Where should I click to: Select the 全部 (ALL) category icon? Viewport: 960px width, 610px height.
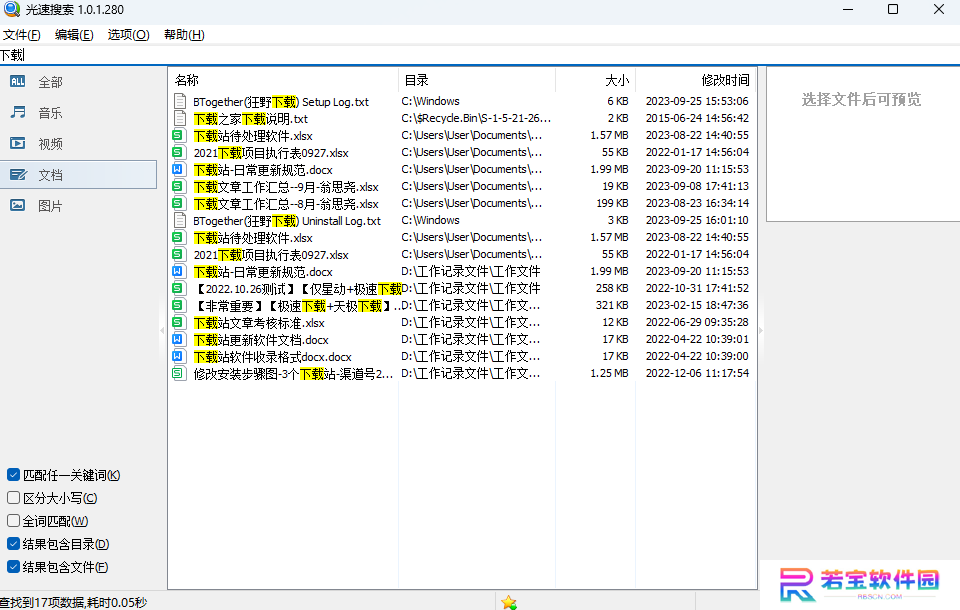pyautogui.click(x=18, y=81)
